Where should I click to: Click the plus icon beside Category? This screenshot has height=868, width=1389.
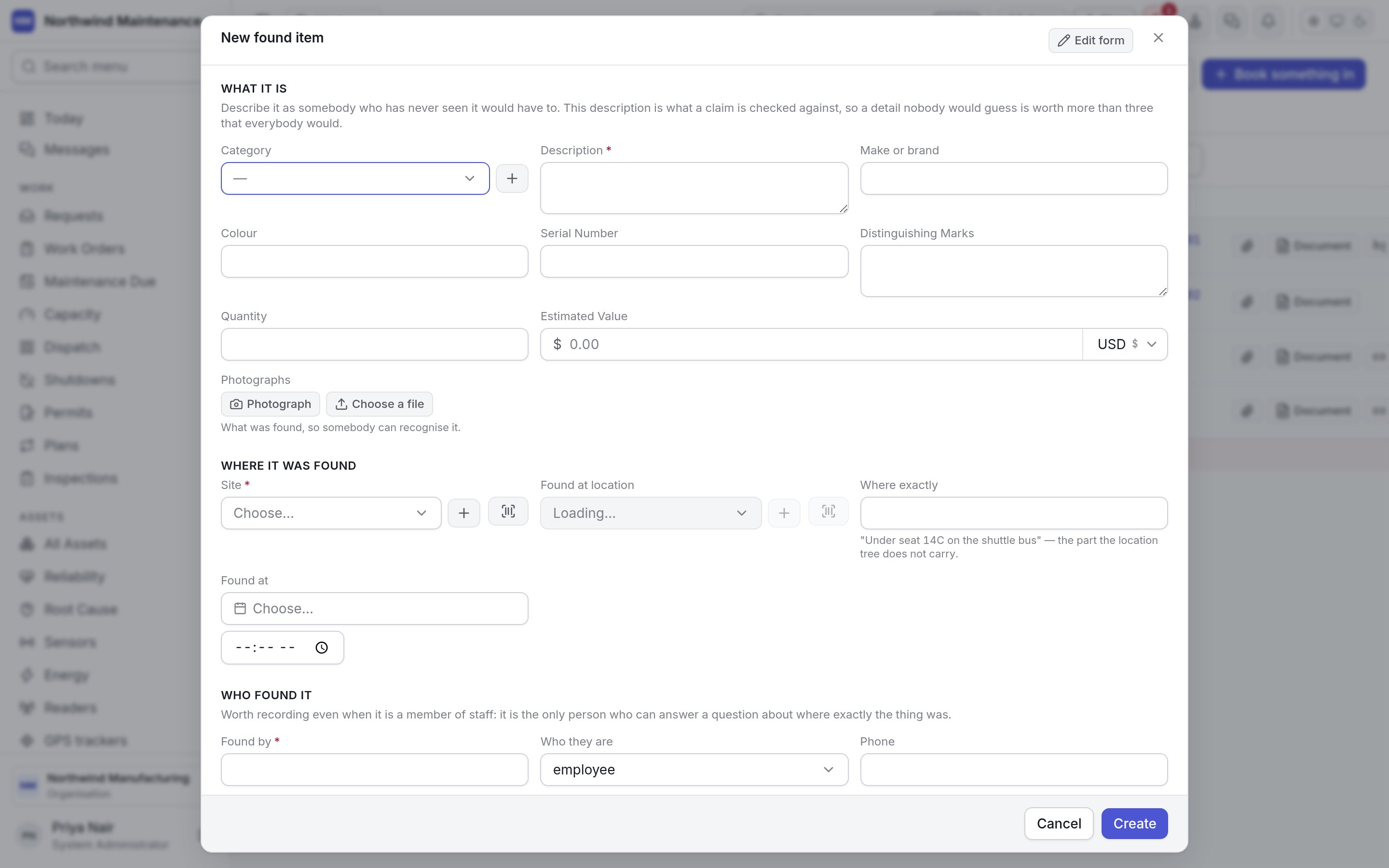512,178
